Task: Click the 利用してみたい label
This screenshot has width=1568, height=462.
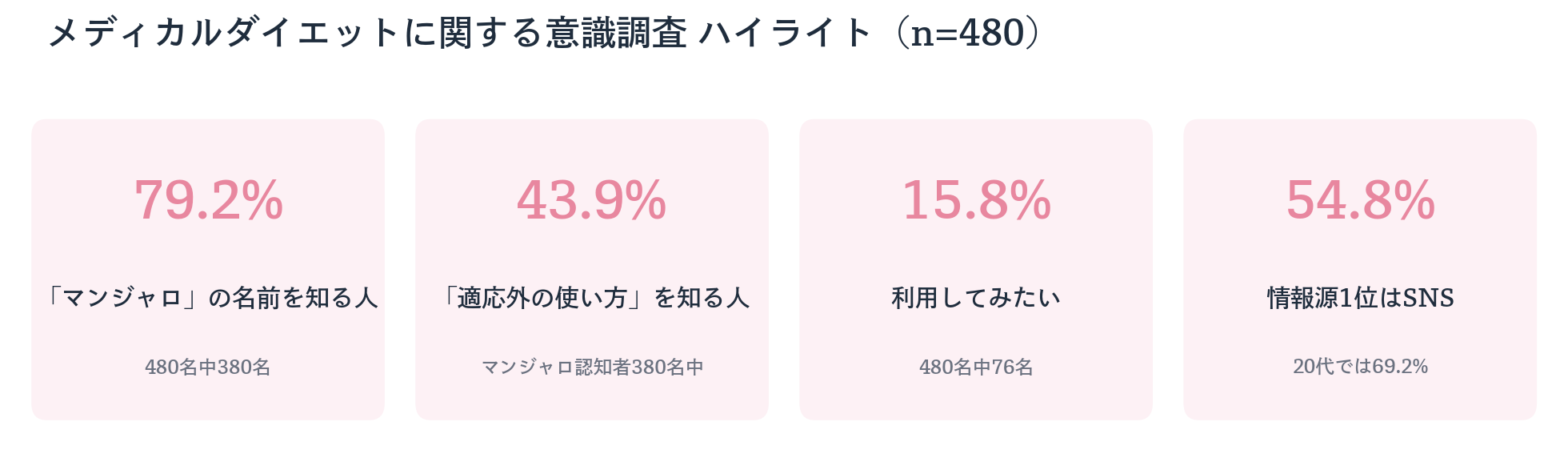Action: (976, 298)
